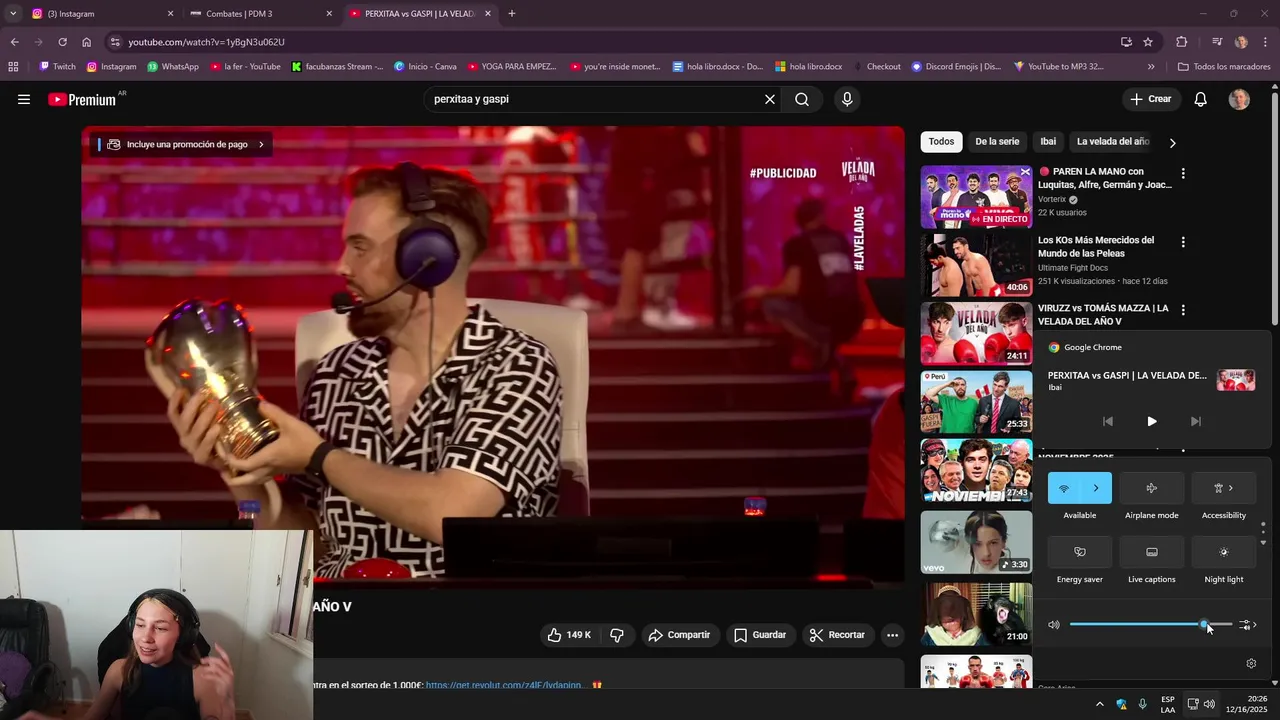
Task: Go back in Chrome
Action: click(14, 42)
